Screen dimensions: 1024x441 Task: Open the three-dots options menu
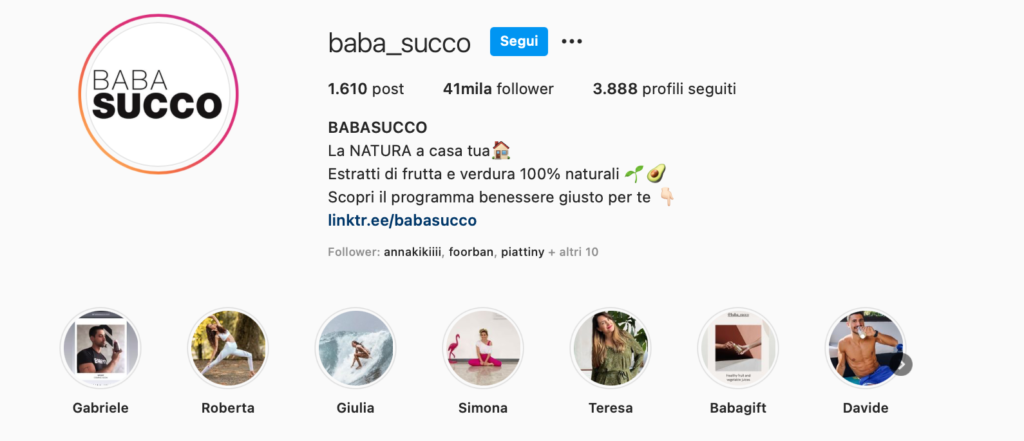click(x=571, y=42)
